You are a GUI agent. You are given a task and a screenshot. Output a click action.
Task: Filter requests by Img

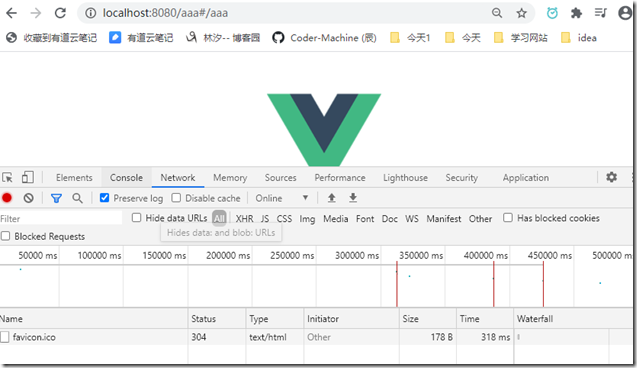pos(307,219)
